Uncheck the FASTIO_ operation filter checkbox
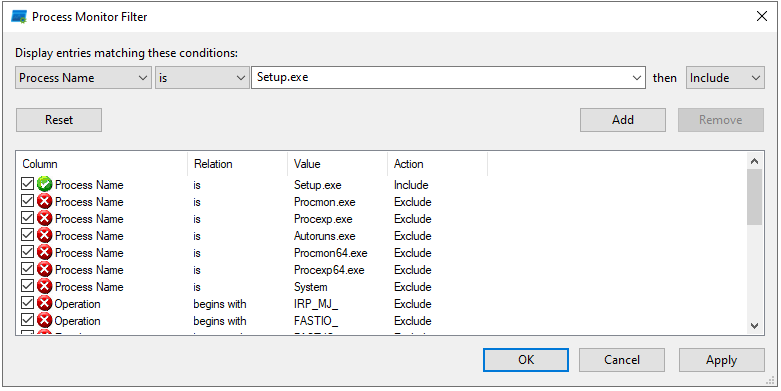The width and height of the screenshot is (781, 391). click(28, 320)
